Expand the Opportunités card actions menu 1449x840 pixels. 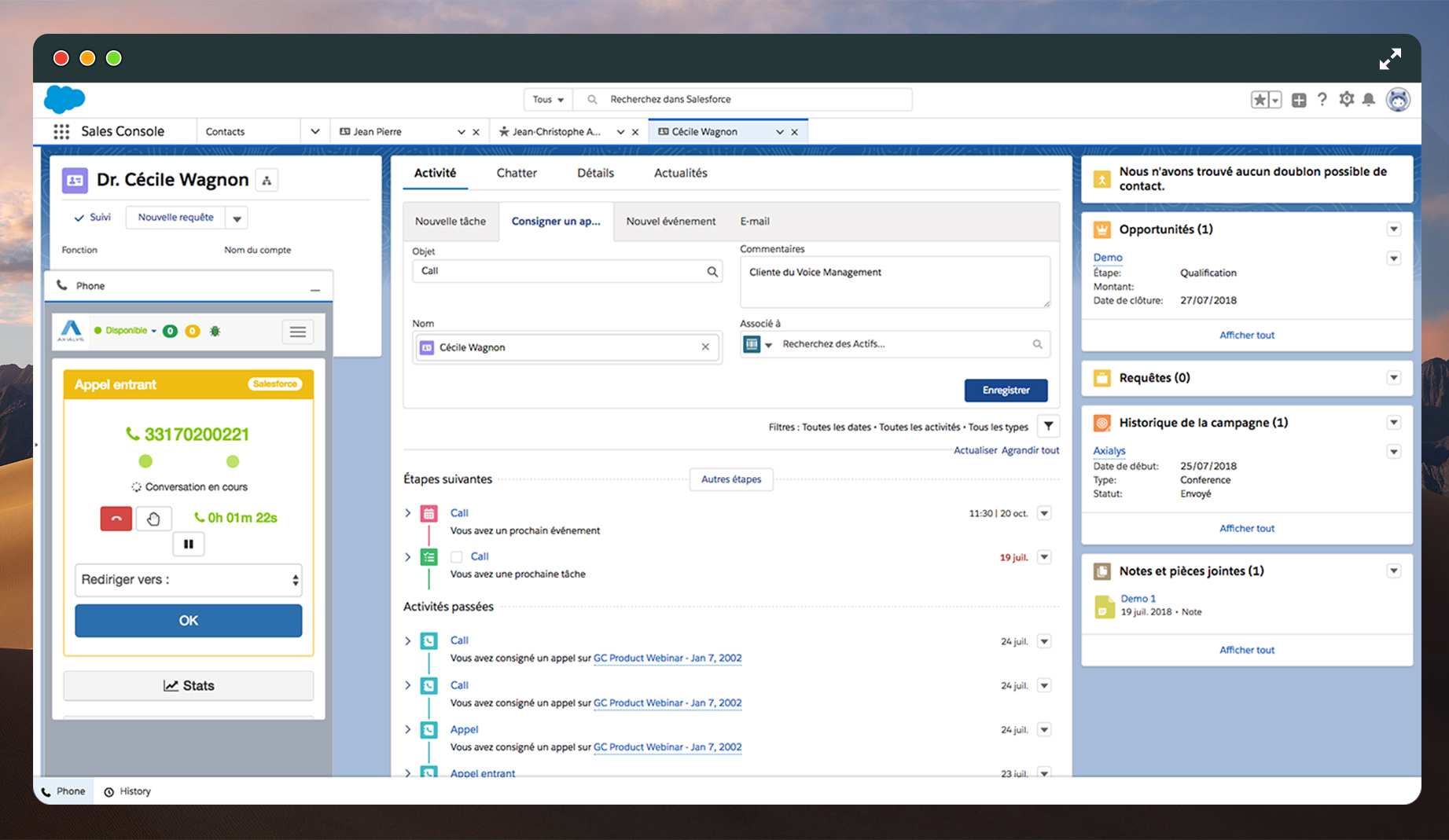(1393, 229)
